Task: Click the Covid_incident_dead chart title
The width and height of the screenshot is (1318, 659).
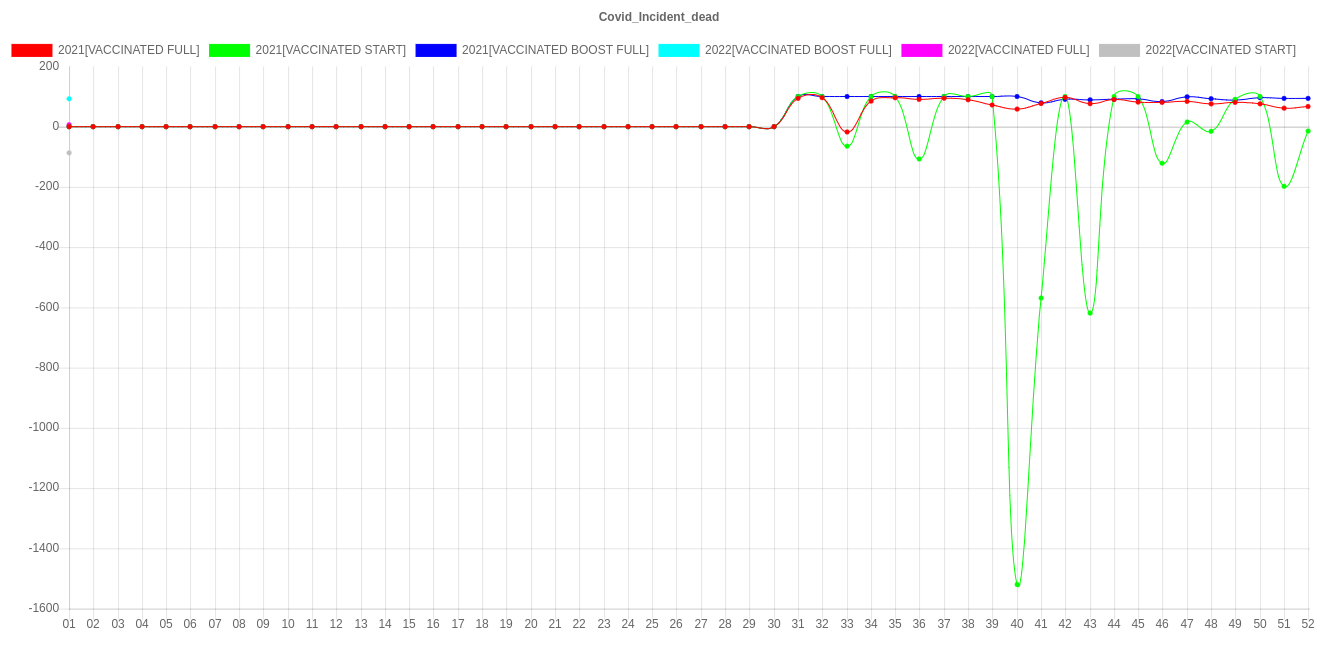Action: point(659,17)
